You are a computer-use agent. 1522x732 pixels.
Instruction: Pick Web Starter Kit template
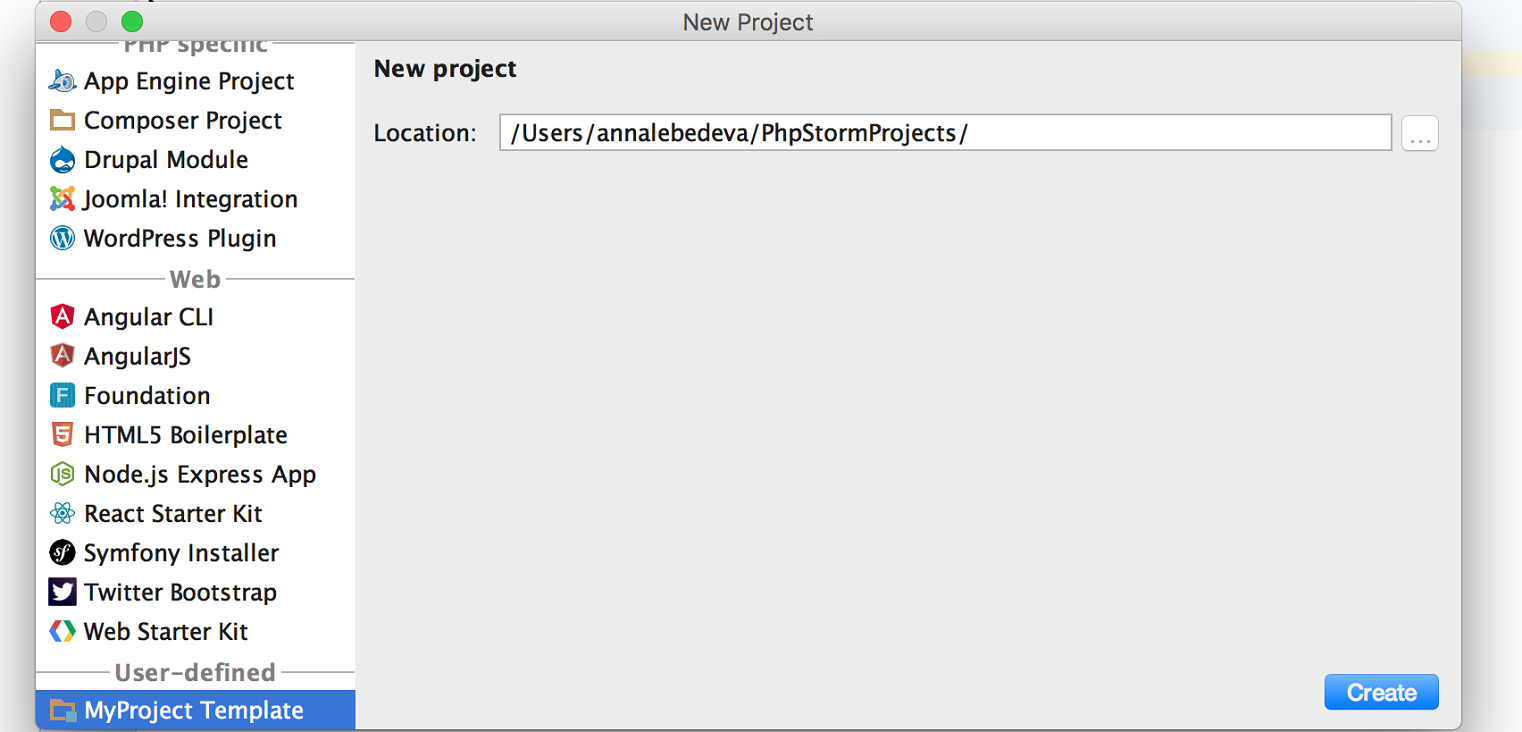click(165, 632)
